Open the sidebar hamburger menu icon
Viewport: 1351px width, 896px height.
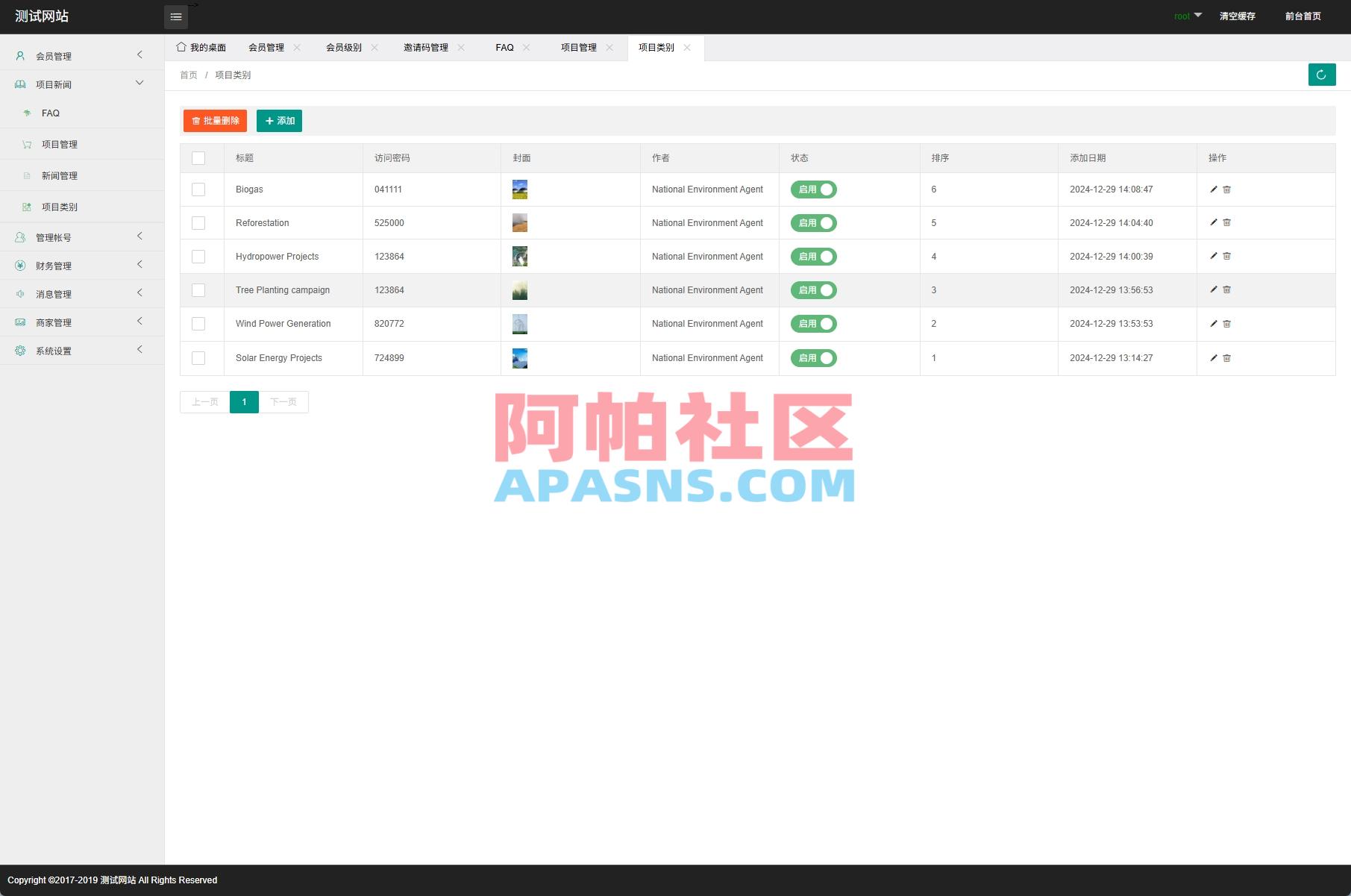[176, 16]
